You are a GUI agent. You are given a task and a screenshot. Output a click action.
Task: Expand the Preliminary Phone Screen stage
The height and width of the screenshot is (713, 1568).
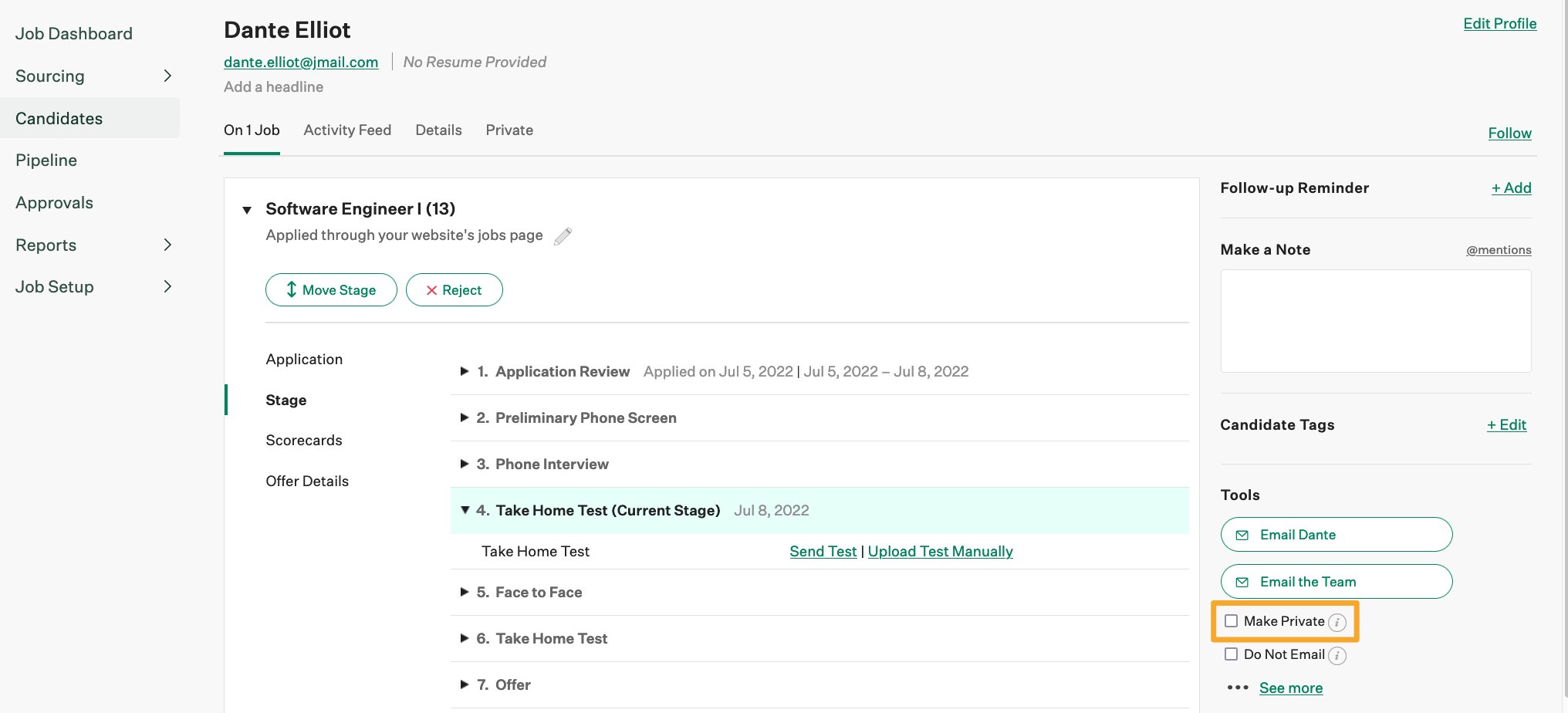(465, 417)
